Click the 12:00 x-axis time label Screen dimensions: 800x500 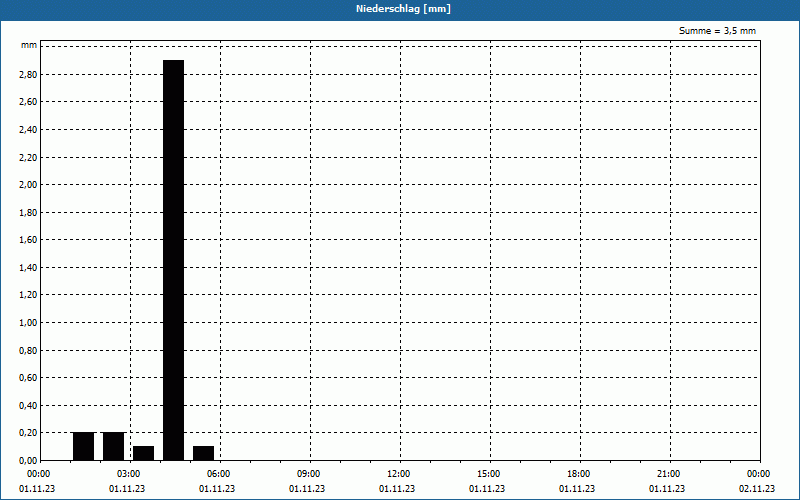pyautogui.click(x=398, y=474)
